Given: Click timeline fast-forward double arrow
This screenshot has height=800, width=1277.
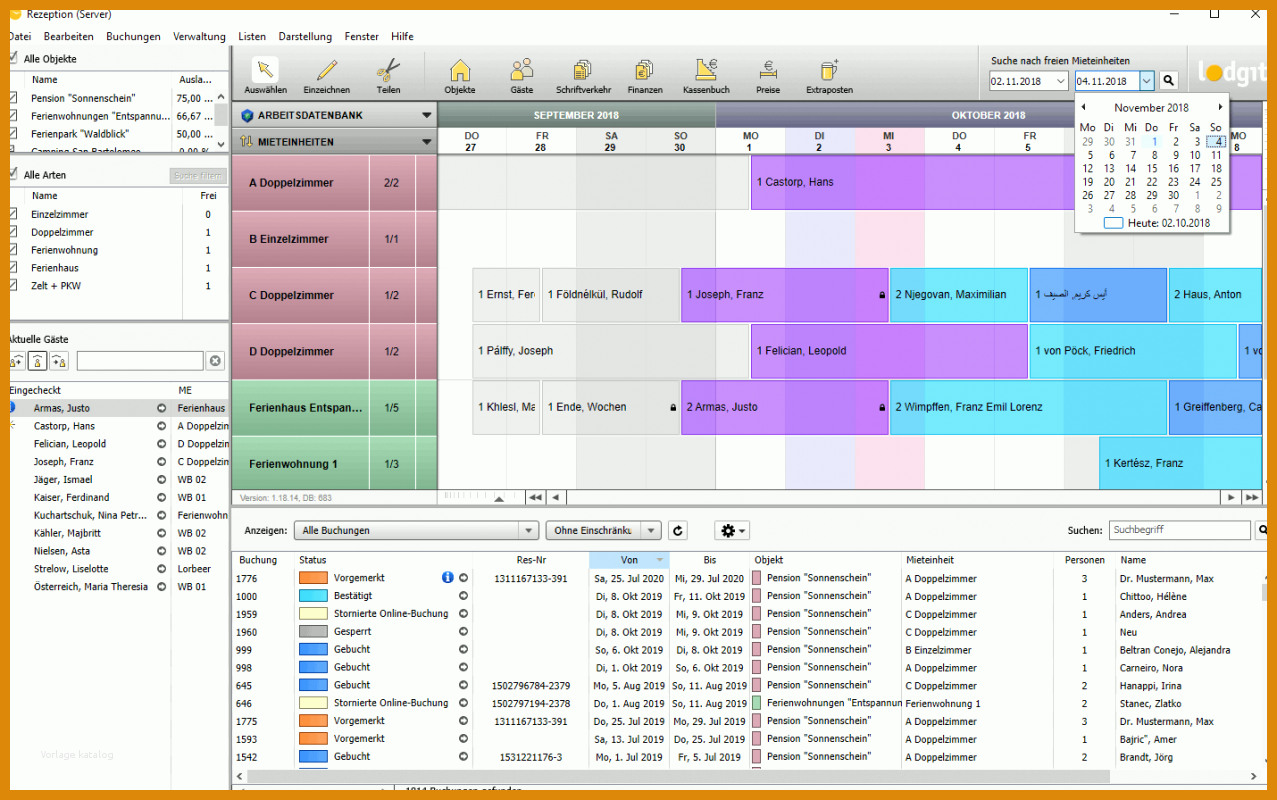Looking at the screenshot, I should click(1251, 497).
